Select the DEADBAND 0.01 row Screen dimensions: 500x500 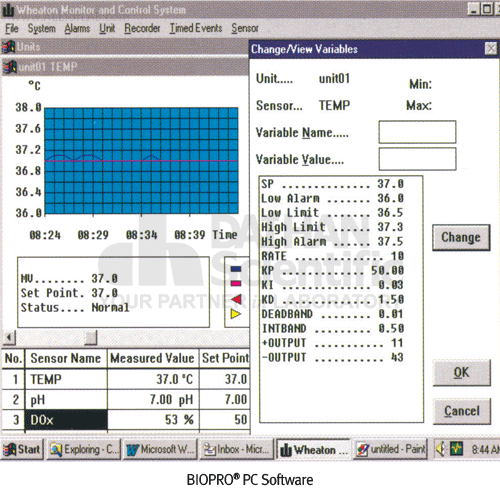(x=332, y=314)
